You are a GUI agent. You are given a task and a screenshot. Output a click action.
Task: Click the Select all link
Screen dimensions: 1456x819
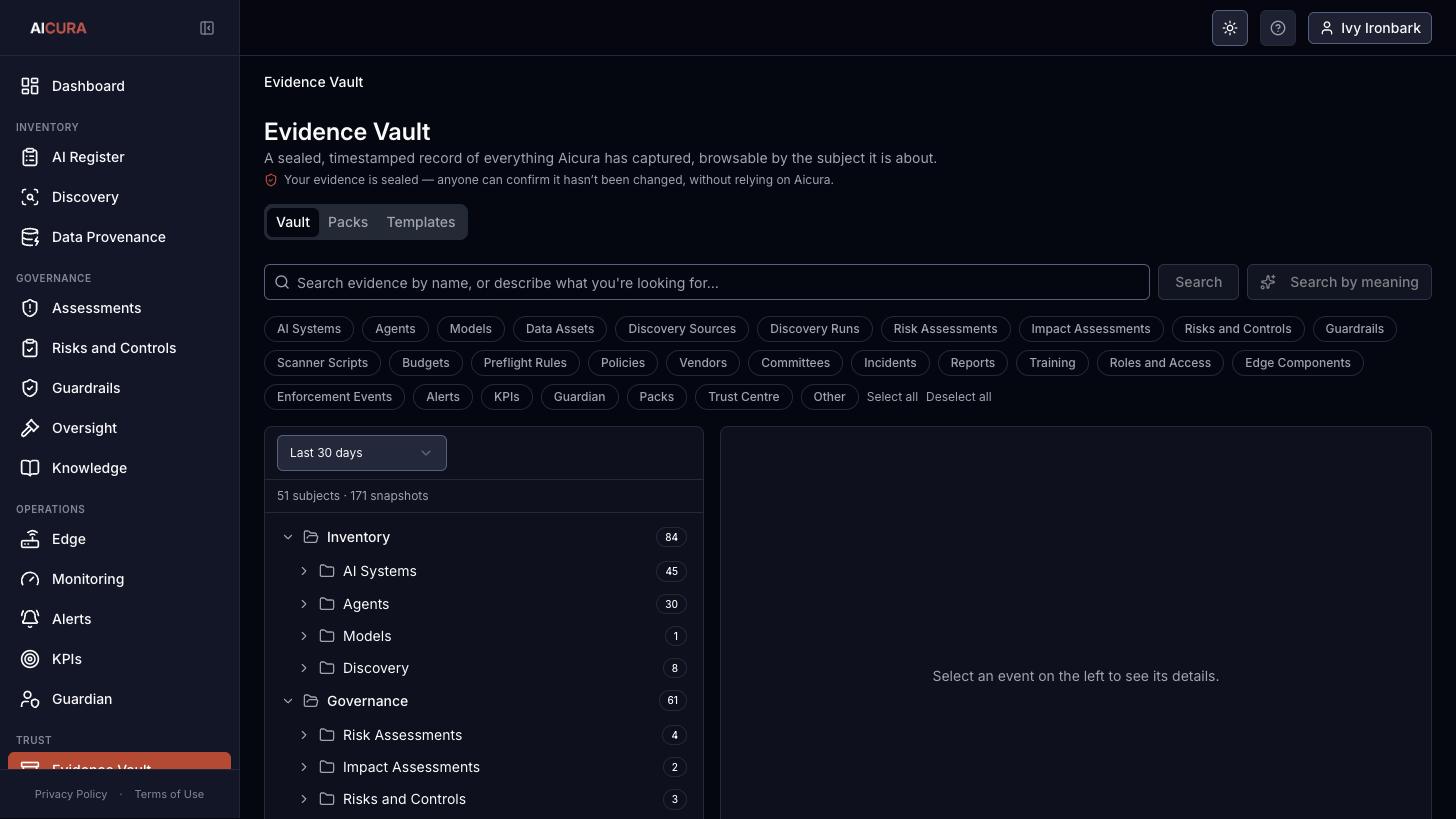892,397
